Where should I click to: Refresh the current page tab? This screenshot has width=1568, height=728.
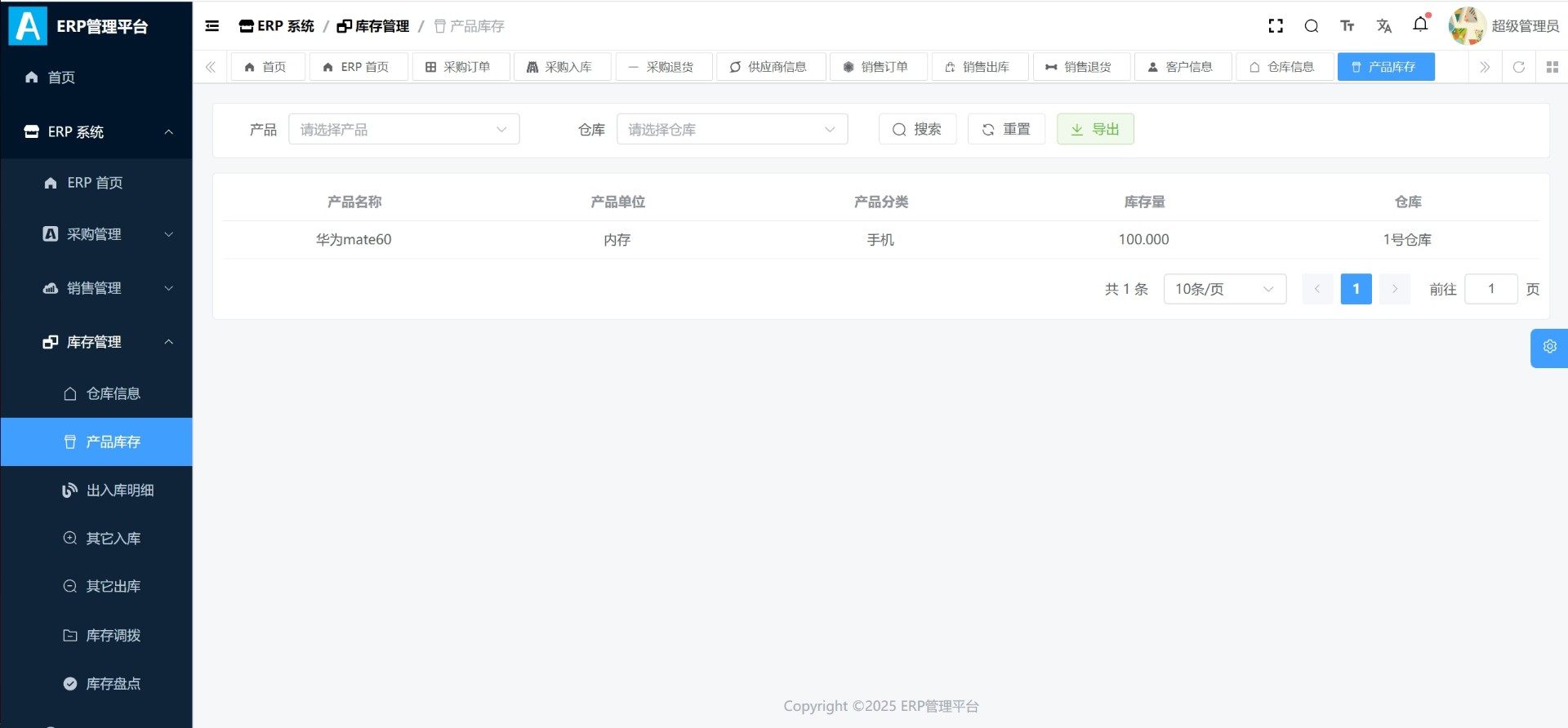1519,67
